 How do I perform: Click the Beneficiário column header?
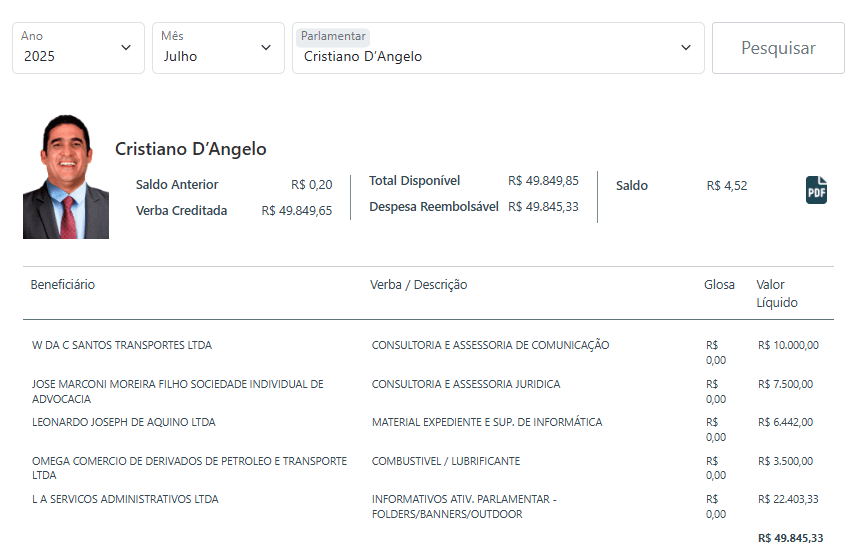point(63,285)
